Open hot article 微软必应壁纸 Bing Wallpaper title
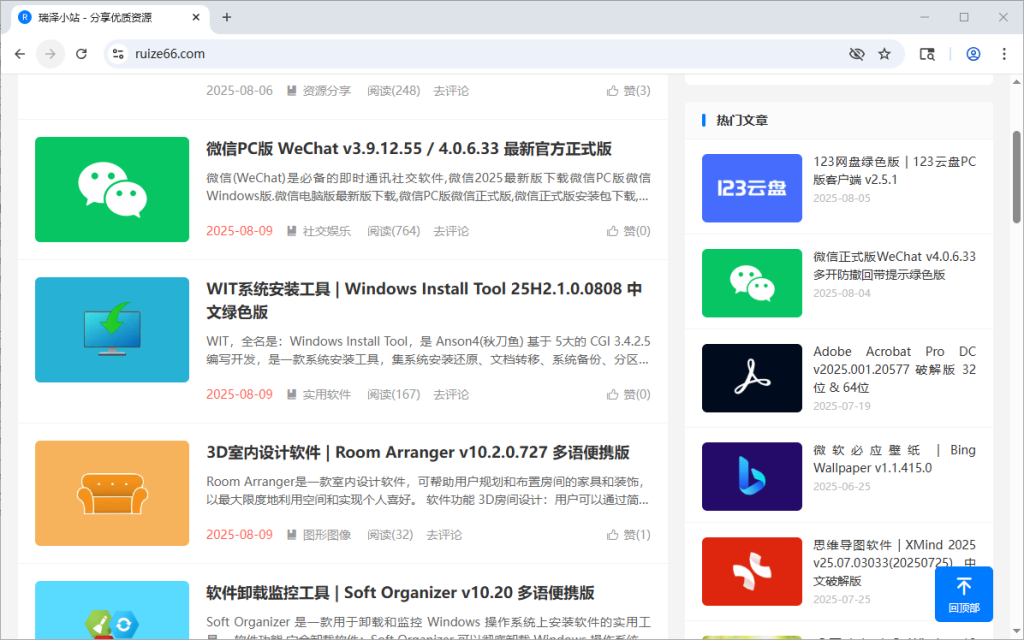Screen dimensions: 1024x640 [894, 459]
